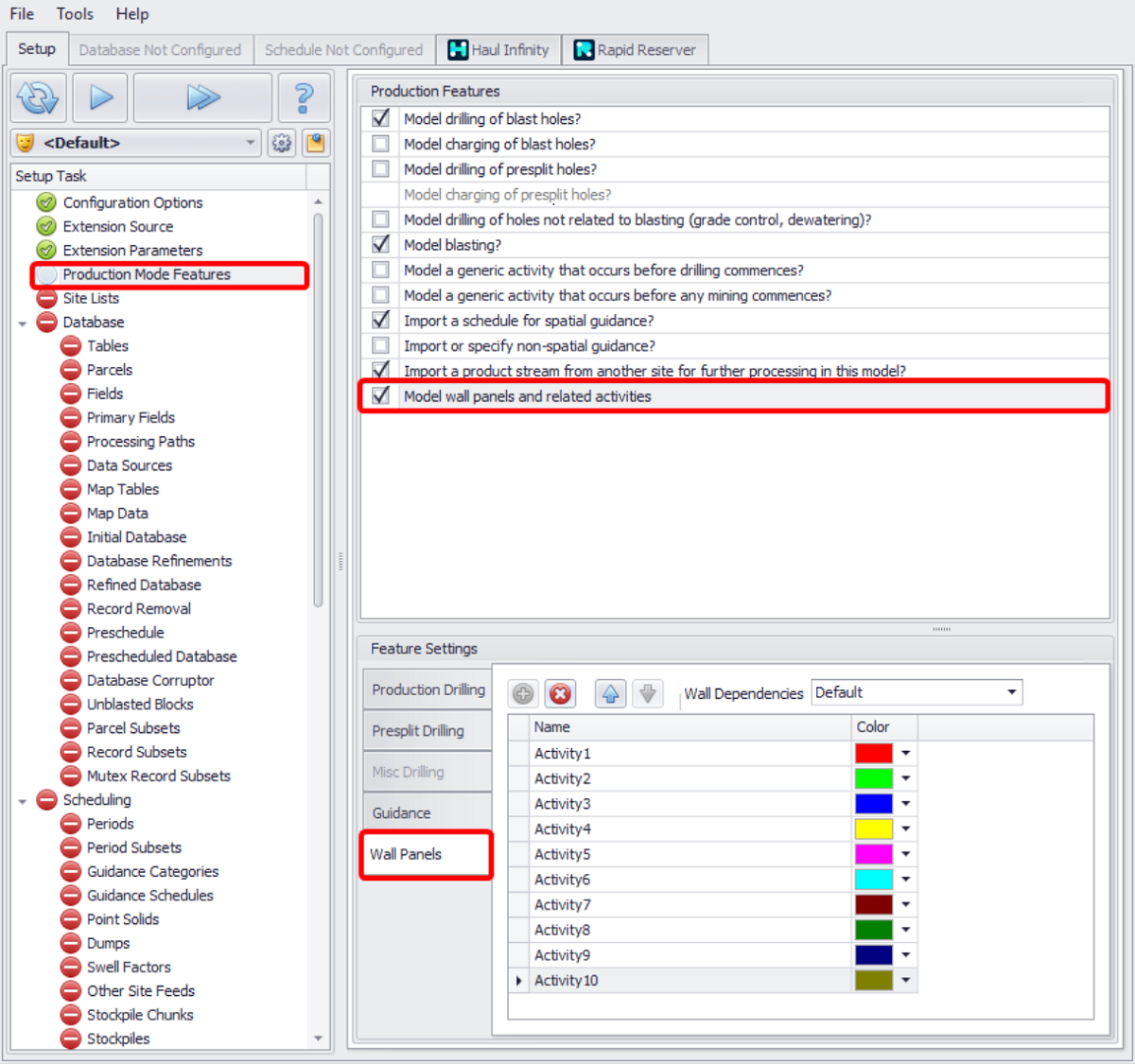The width and height of the screenshot is (1135, 1064).
Task: Click the red X delete activity icon
Action: [560, 694]
